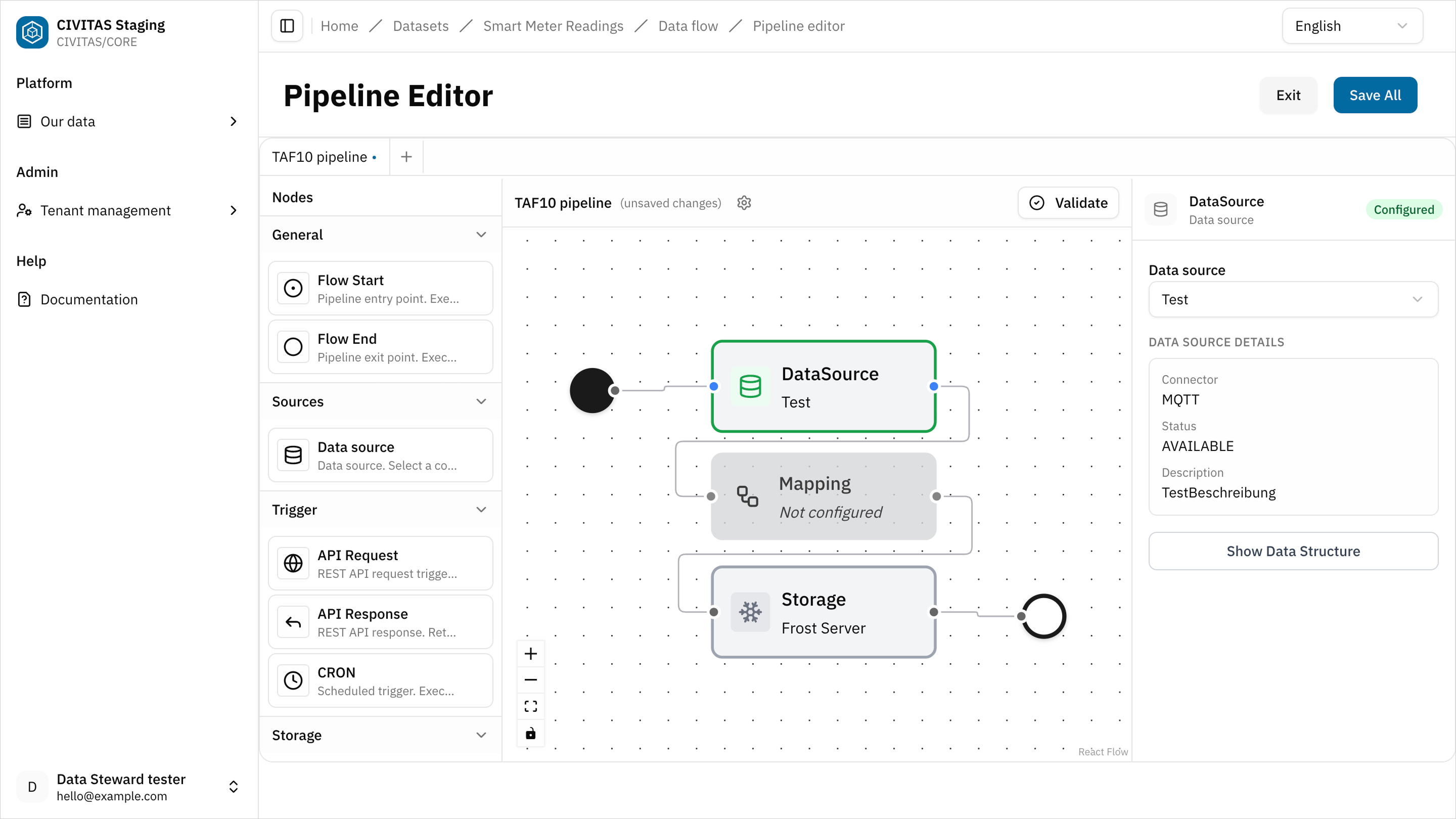The height and width of the screenshot is (819, 1456).
Task: Change language in the English selector
Action: pos(1352,25)
